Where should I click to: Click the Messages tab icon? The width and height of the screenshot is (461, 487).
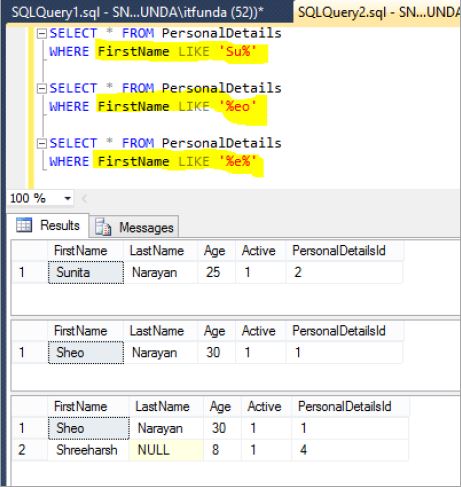tap(103, 227)
